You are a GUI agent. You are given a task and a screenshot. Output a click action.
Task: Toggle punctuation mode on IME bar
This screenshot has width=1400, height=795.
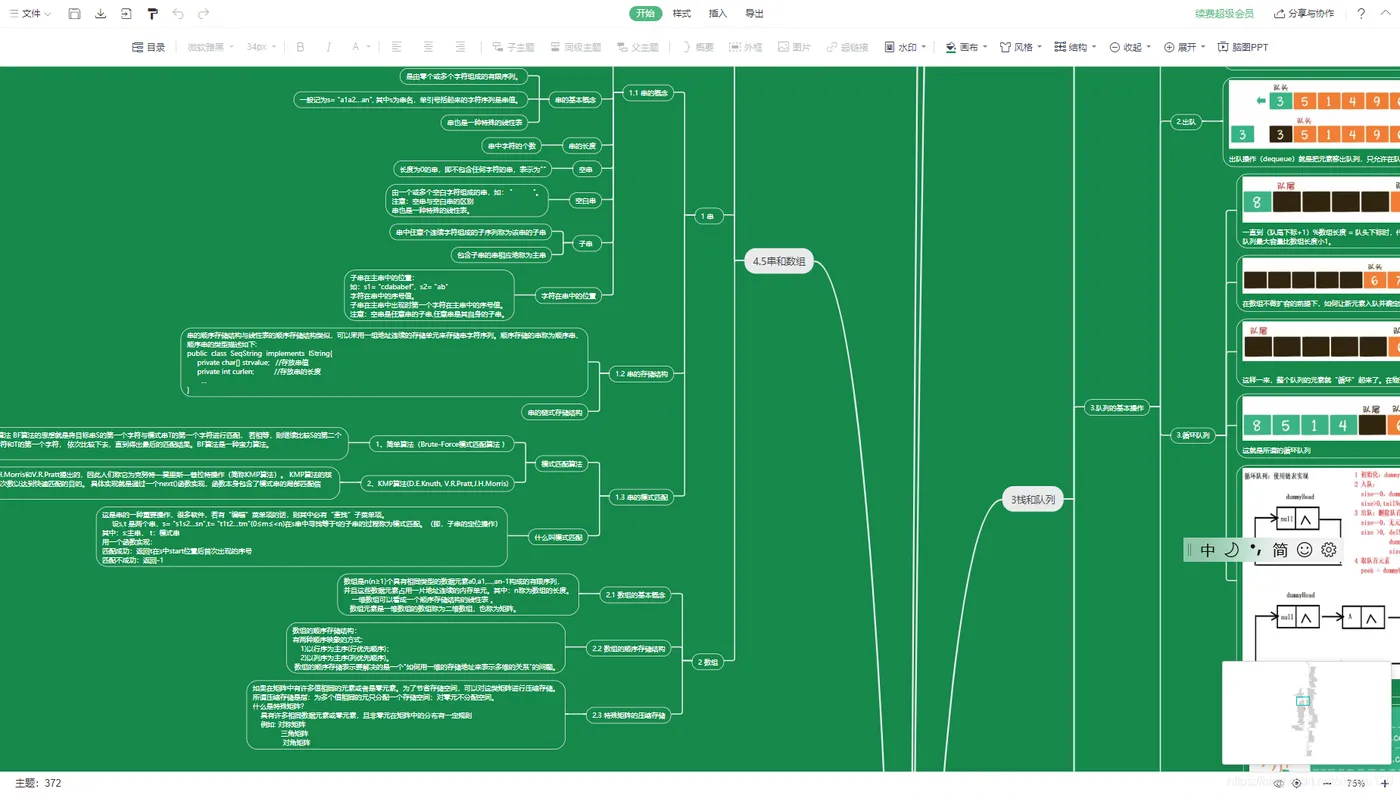(x=1255, y=548)
